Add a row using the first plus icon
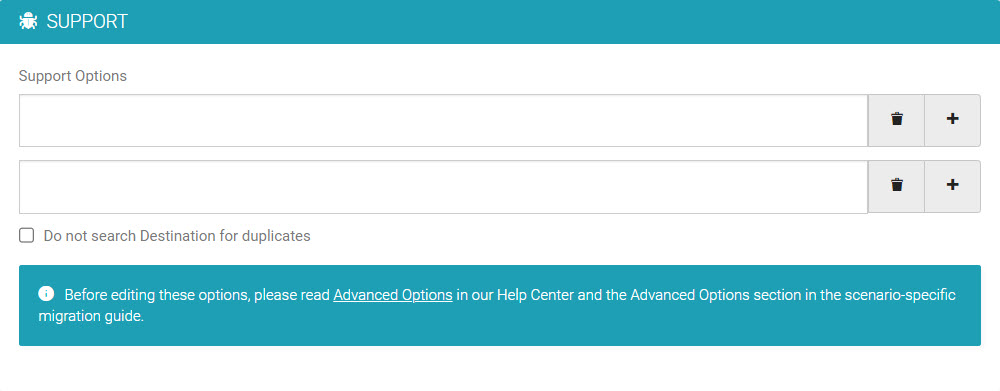The width and height of the screenshot is (1000, 391). [x=952, y=120]
